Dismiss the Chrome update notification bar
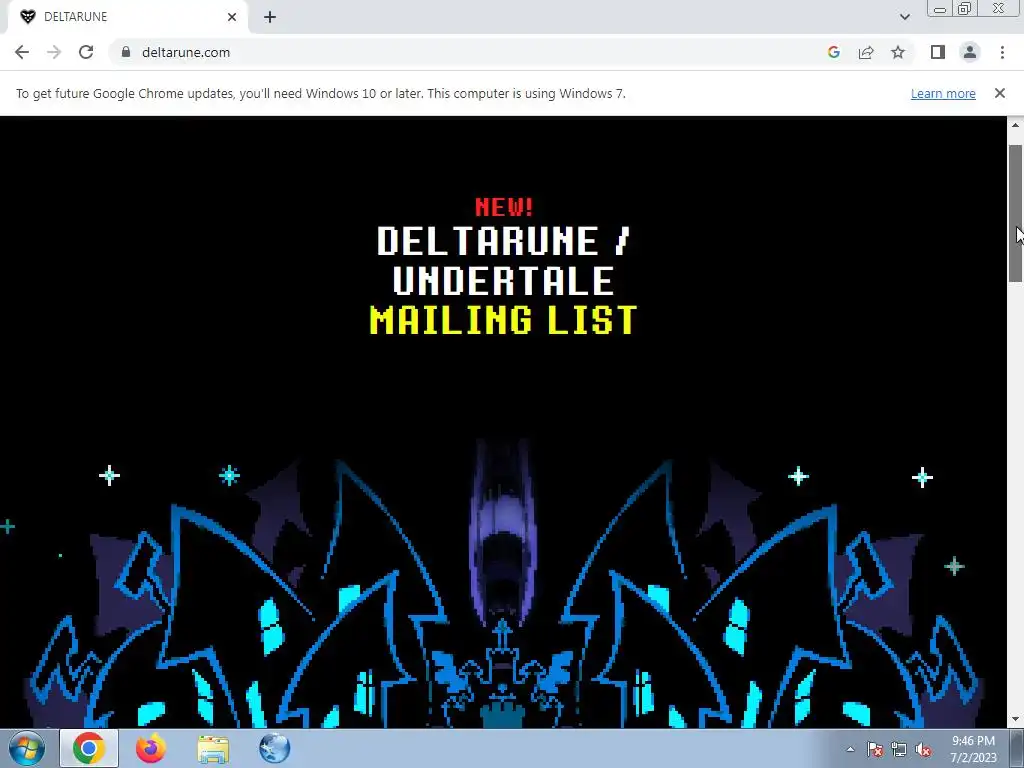 [1000, 93]
